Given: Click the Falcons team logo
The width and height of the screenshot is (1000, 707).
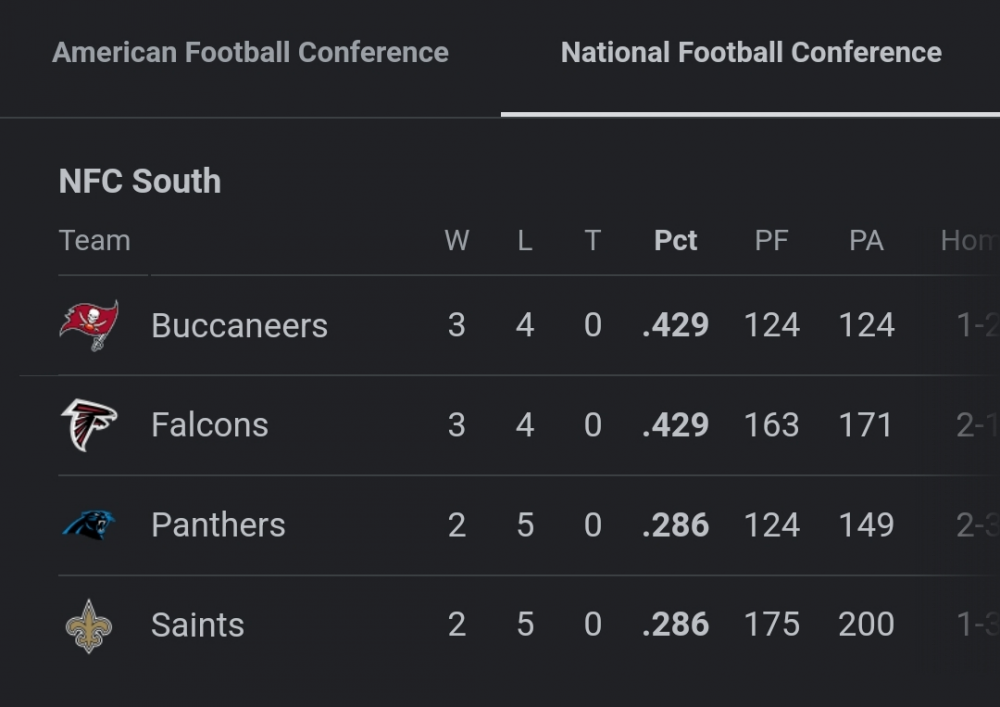Looking at the screenshot, I should (x=89, y=425).
